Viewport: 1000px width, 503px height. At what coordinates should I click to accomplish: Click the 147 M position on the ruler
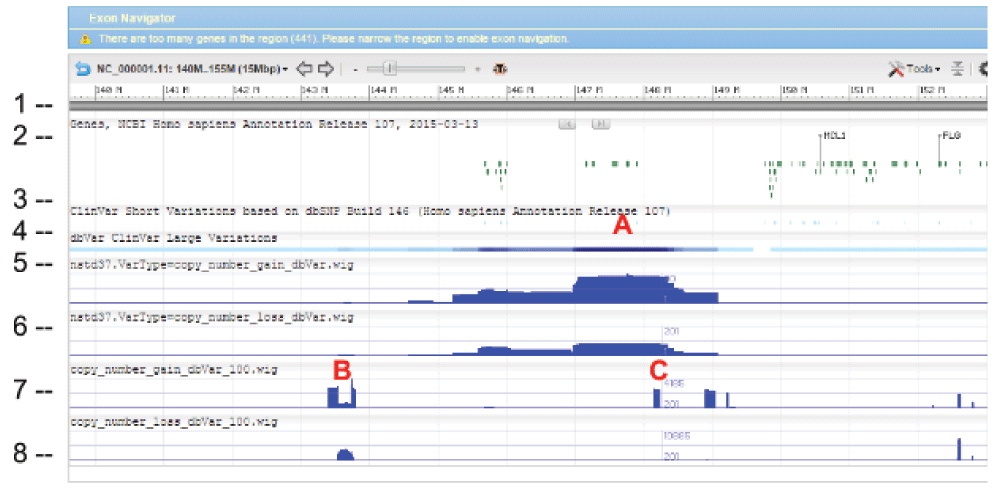[586, 91]
